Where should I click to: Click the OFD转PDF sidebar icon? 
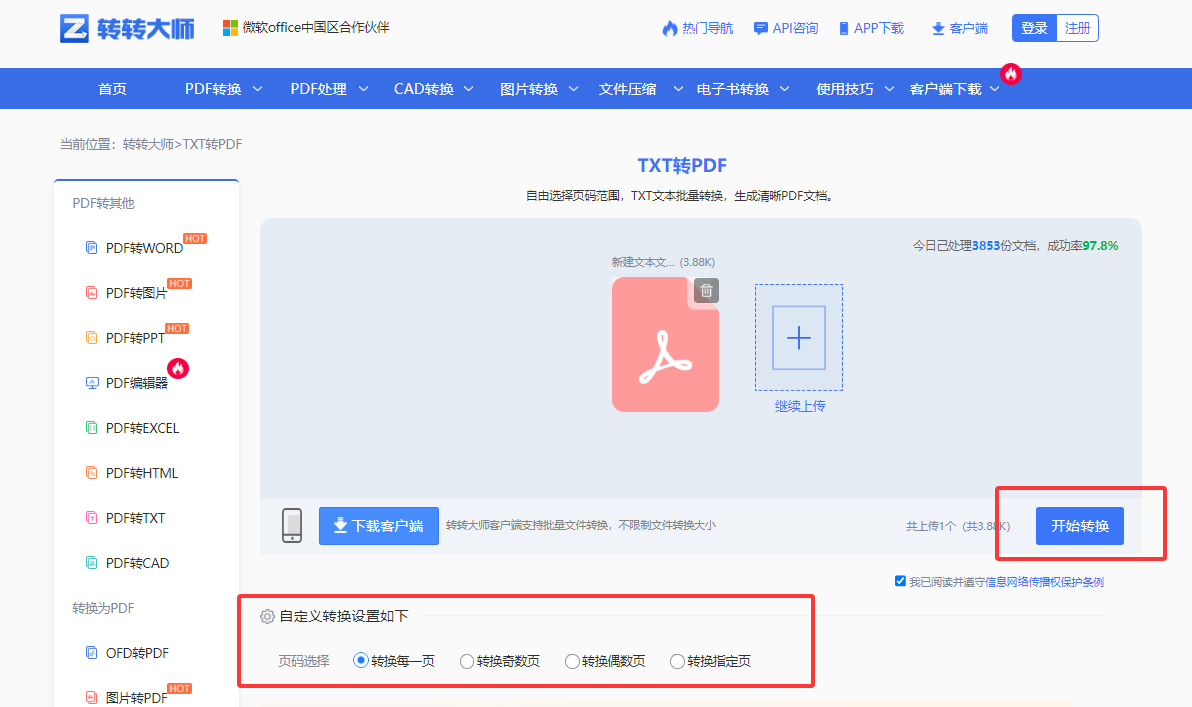91,652
